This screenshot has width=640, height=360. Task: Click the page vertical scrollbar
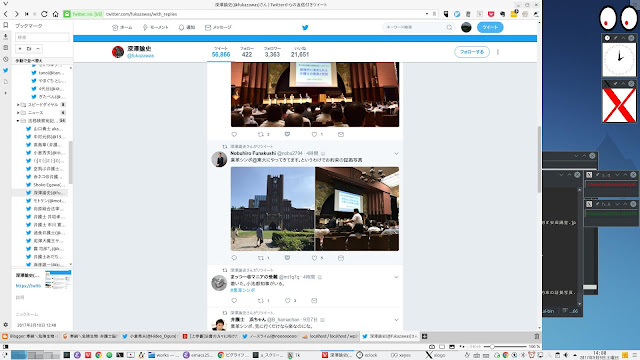pyautogui.click(x=539, y=159)
